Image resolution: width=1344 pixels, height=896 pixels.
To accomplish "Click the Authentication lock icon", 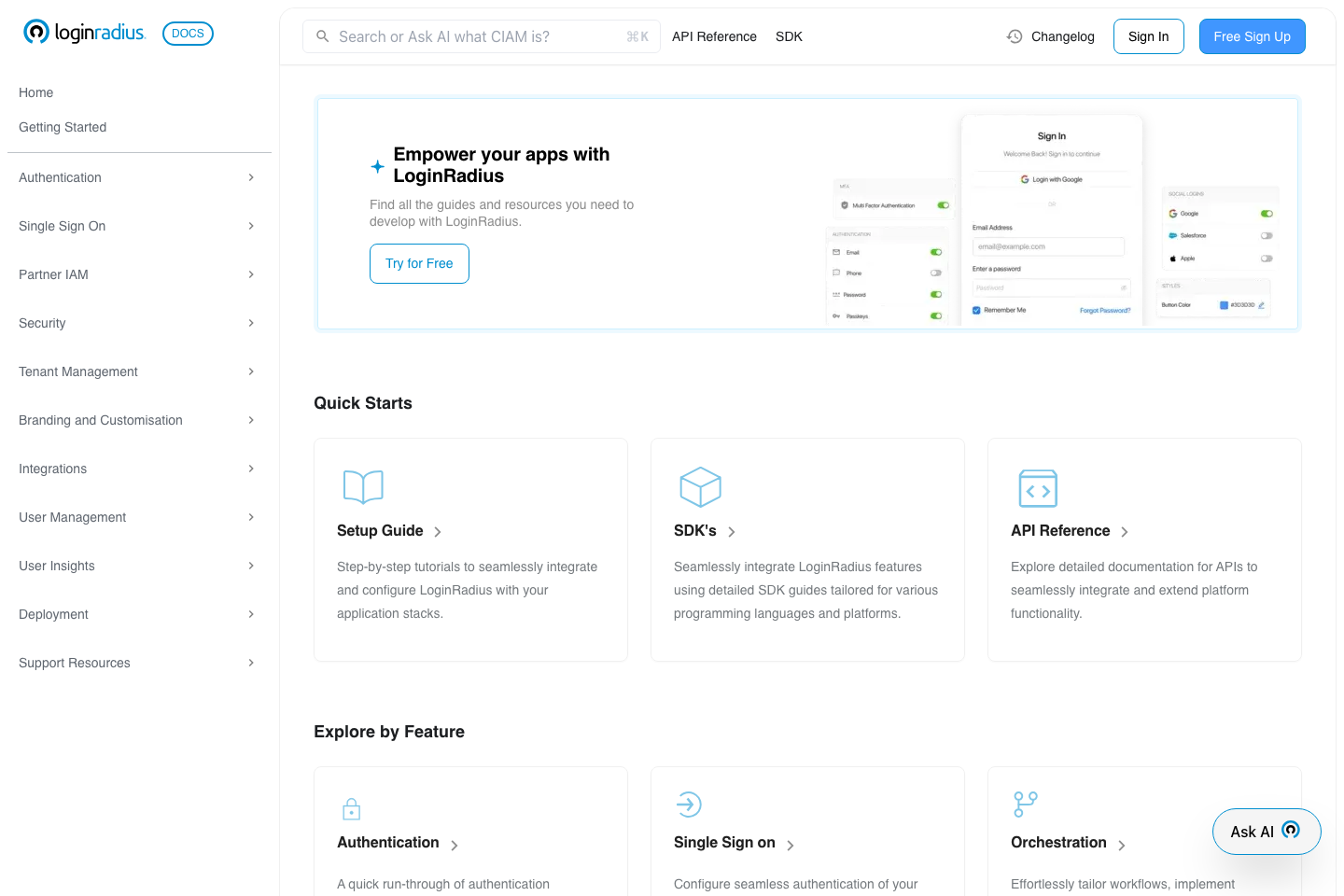I will click(352, 808).
